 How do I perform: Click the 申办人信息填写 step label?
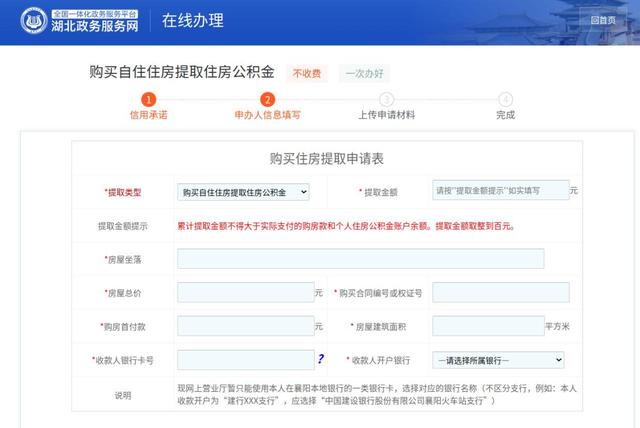click(x=267, y=115)
